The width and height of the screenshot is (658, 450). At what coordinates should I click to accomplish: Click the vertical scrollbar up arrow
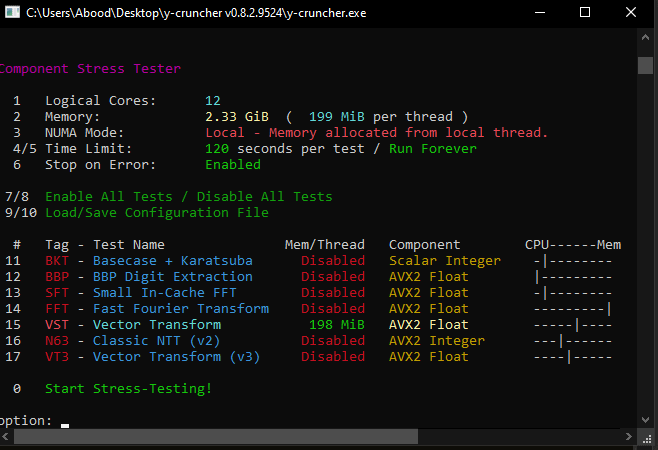[x=645, y=37]
